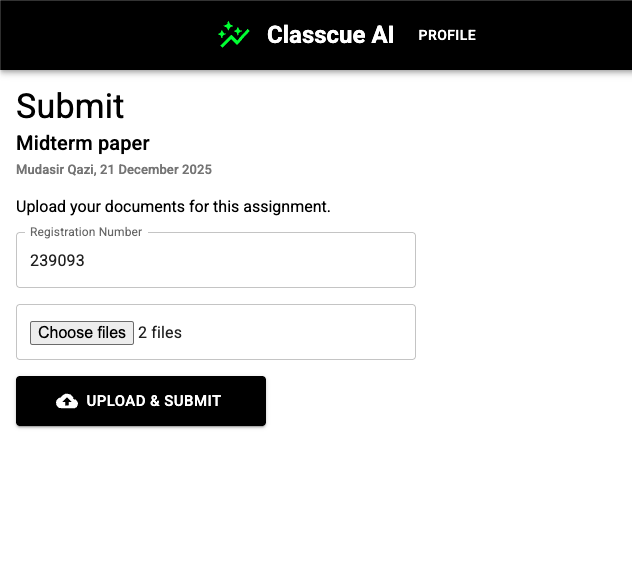Click the cloud upload icon
632x564 pixels.
coord(67,401)
